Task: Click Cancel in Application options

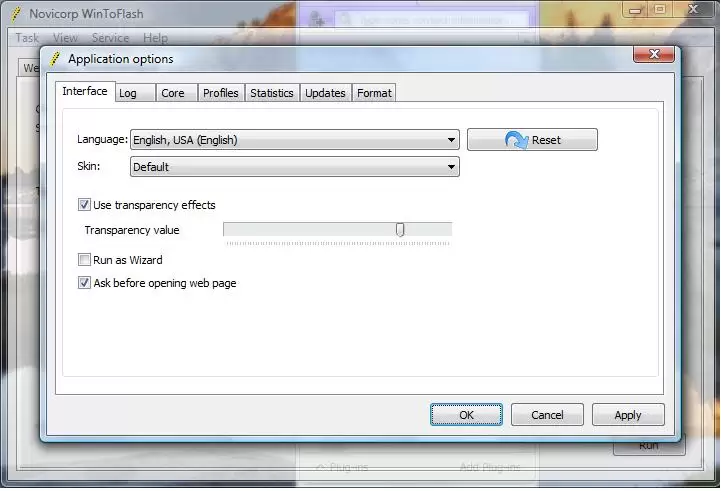Action: coord(547,415)
